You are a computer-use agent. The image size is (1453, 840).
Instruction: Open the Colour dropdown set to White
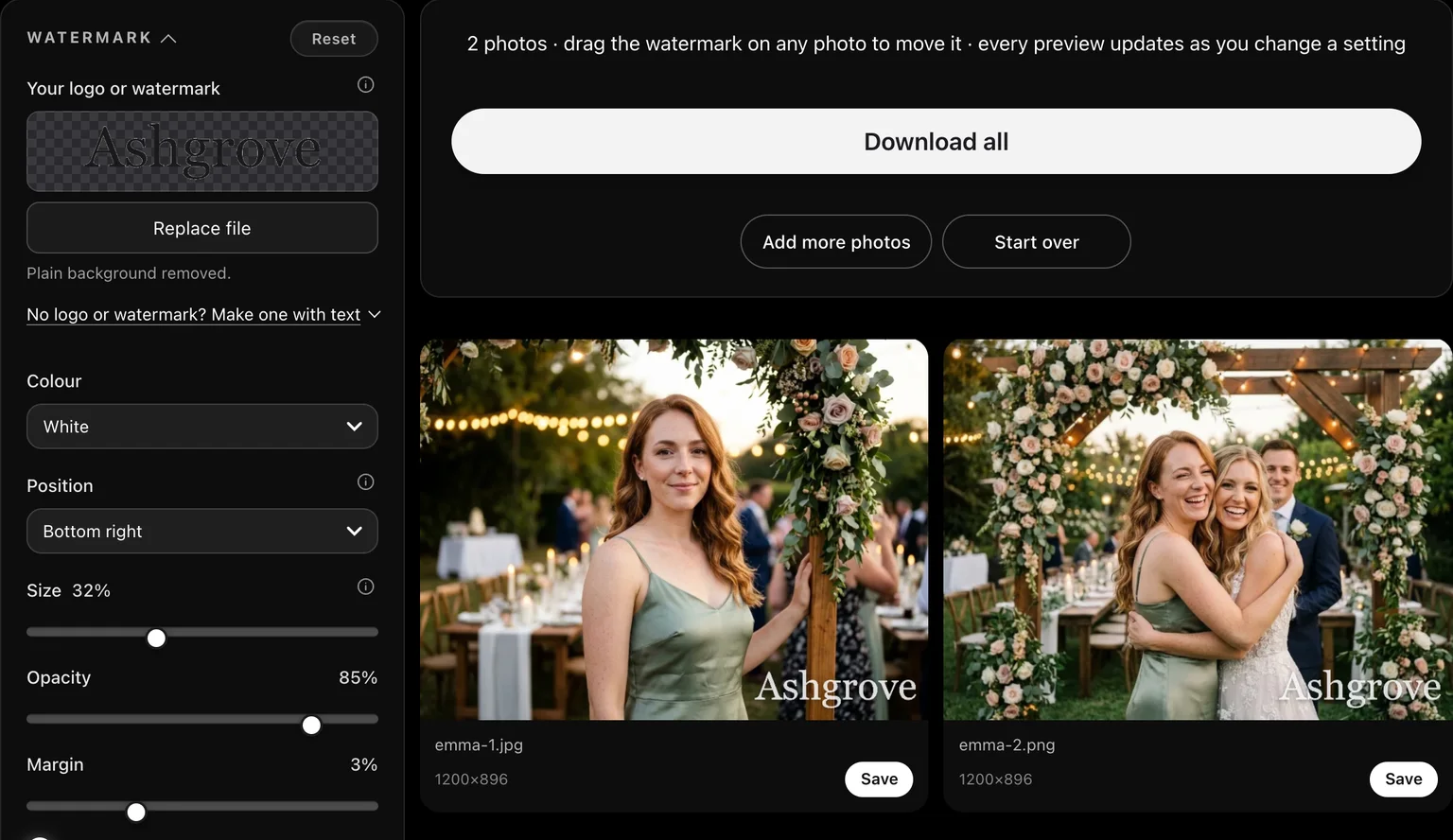point(202,427)
